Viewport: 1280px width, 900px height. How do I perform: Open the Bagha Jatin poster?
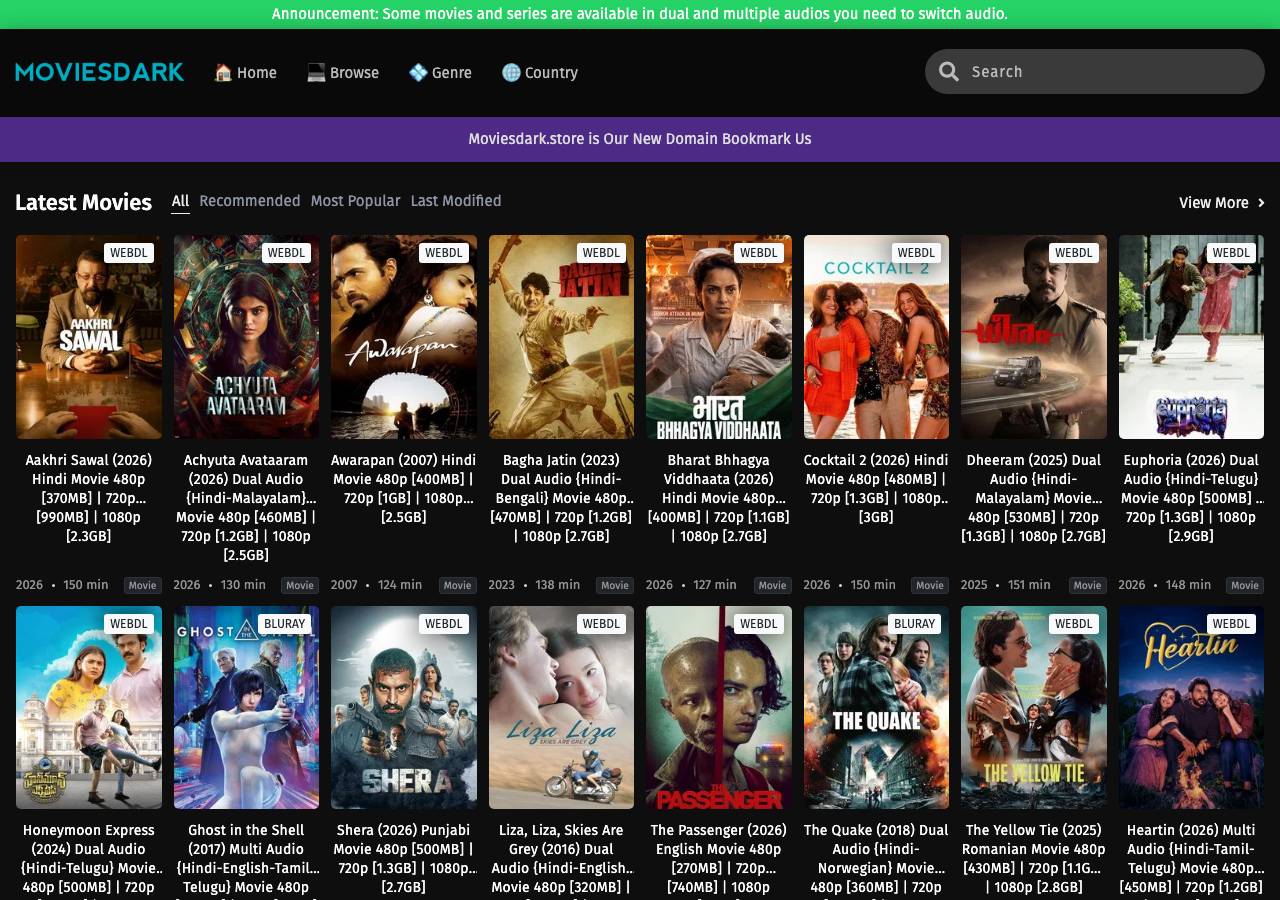561,337
